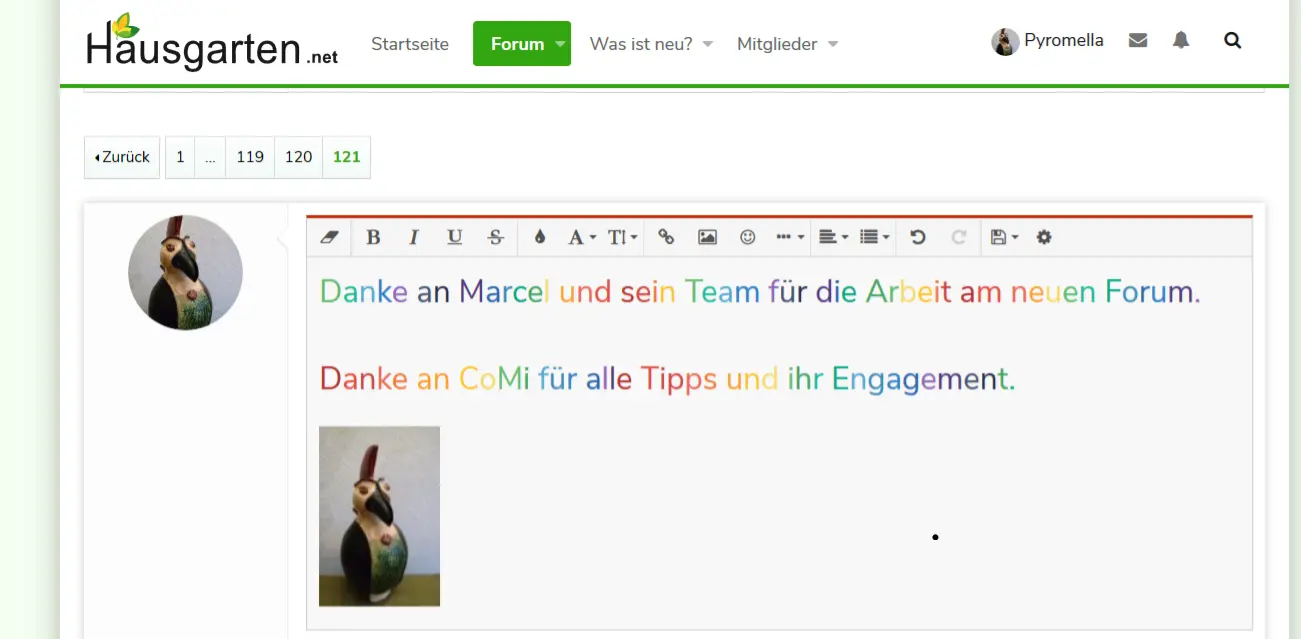The width and height of the screenshot is (1301, 639).
Task: Check notifications via the bell icon
Action: click(x=1180, y=40)
